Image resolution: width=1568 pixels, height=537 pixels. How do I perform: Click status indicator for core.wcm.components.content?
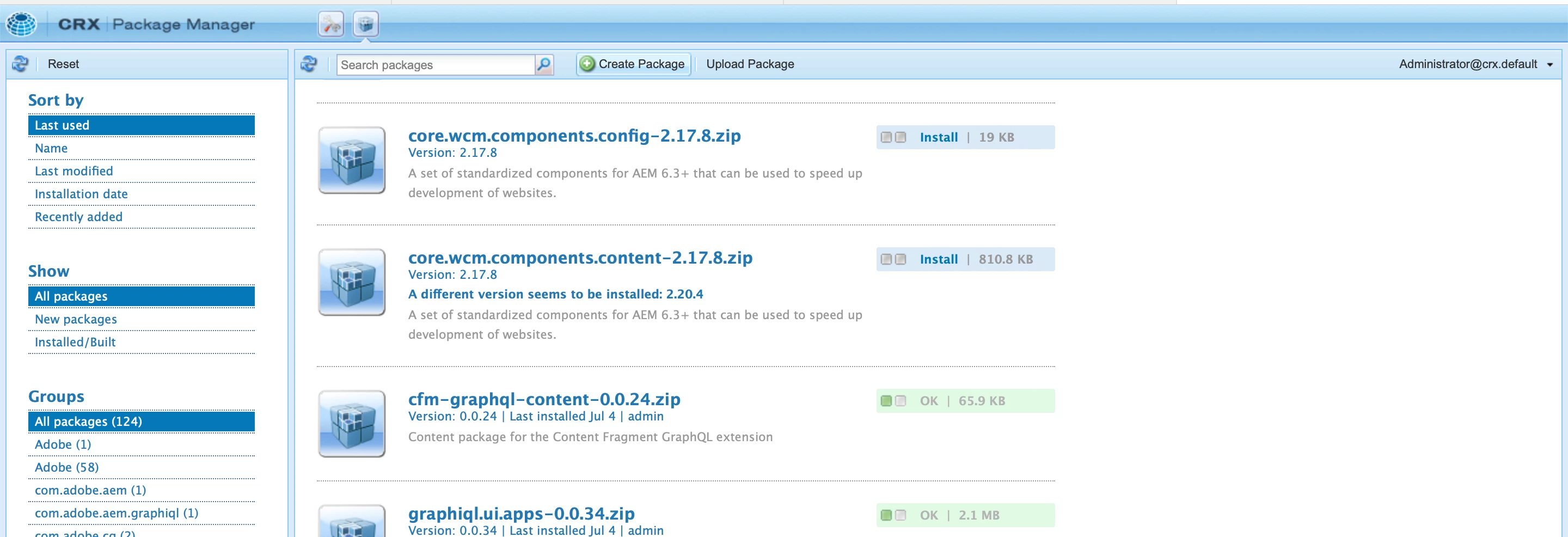[x=893, y=259]
